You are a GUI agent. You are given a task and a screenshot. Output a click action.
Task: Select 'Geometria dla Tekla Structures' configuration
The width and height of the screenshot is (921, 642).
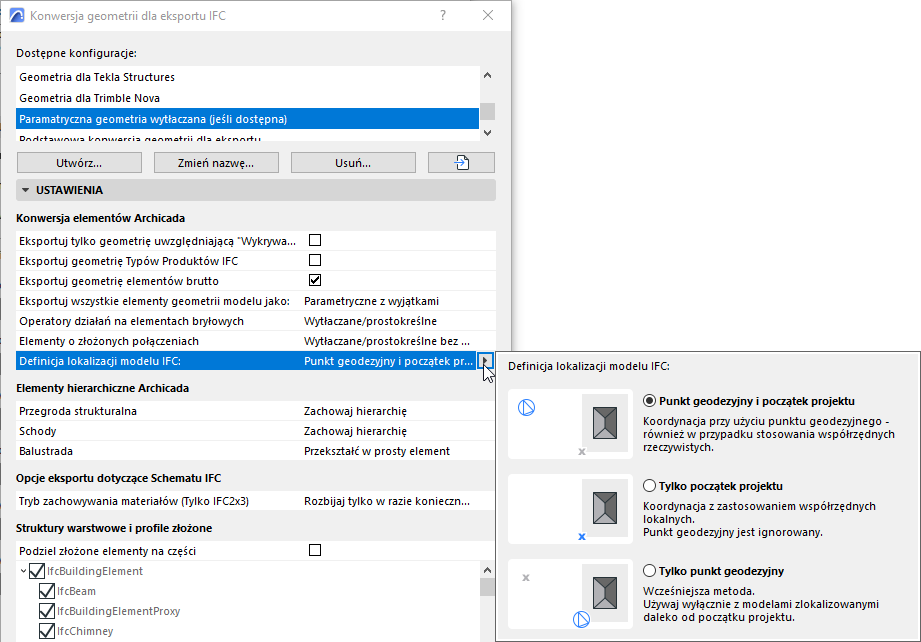pyautogui.click(x=247, y=77)
